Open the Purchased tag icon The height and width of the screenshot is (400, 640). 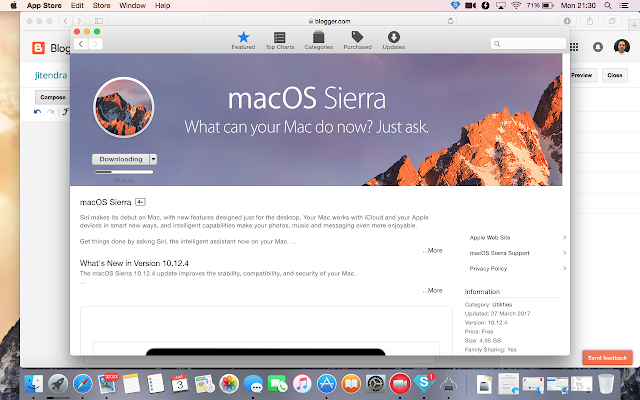(x=357, y=37)
